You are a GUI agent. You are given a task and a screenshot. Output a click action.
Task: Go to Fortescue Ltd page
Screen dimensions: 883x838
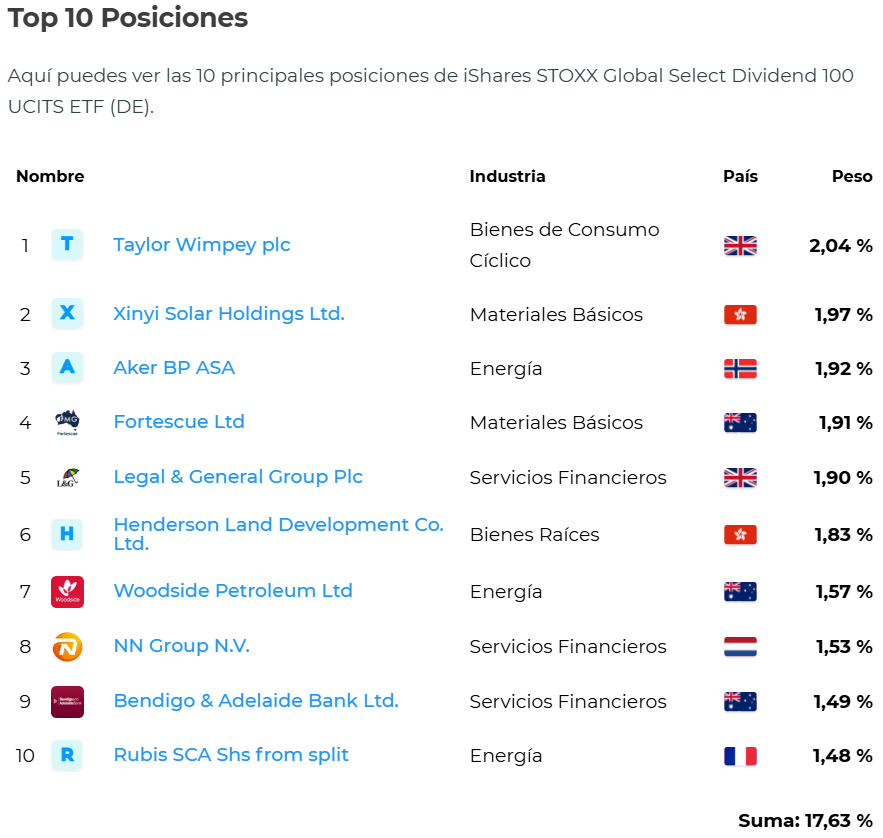pyautogui.click(x=179, y=422)
